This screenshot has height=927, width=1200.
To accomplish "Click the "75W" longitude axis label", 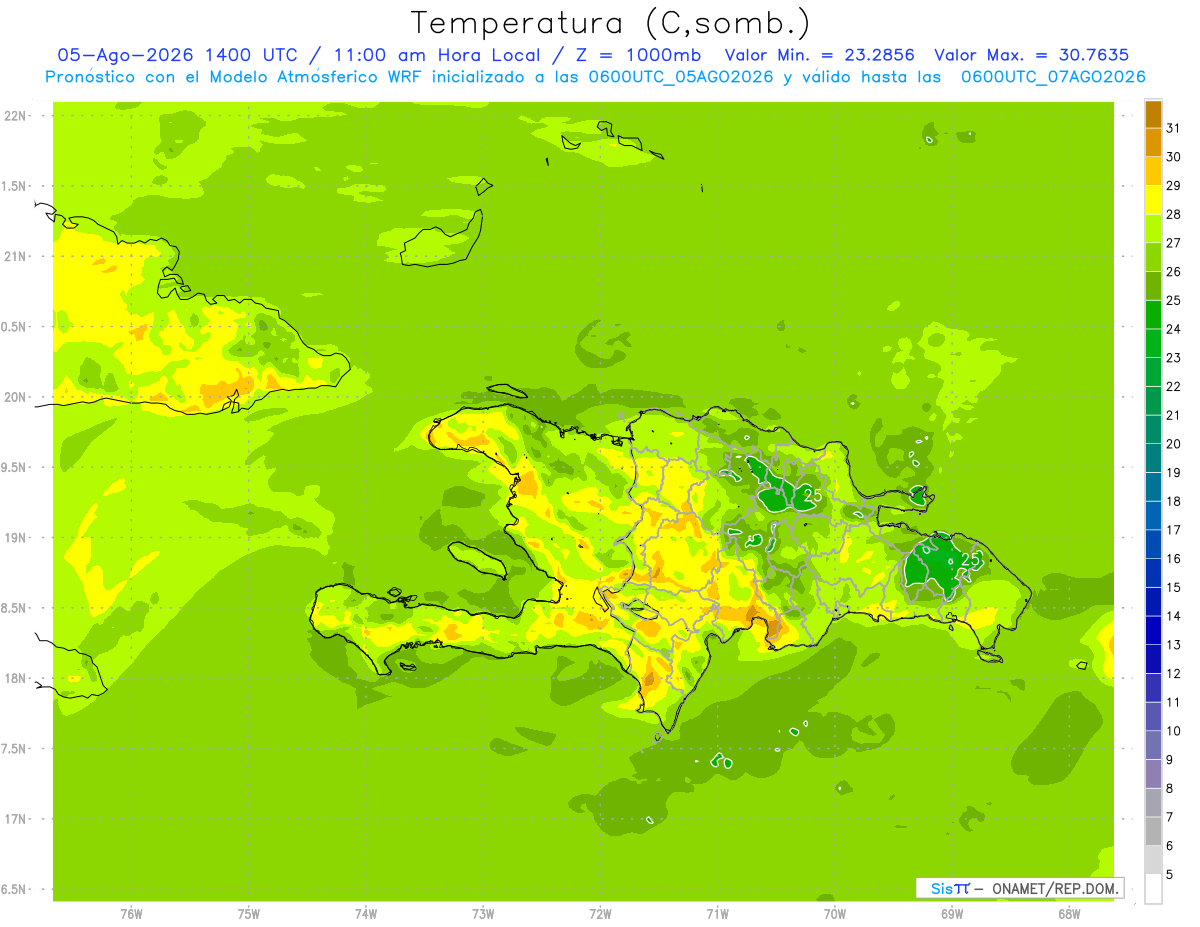I will tap(249, 913).
